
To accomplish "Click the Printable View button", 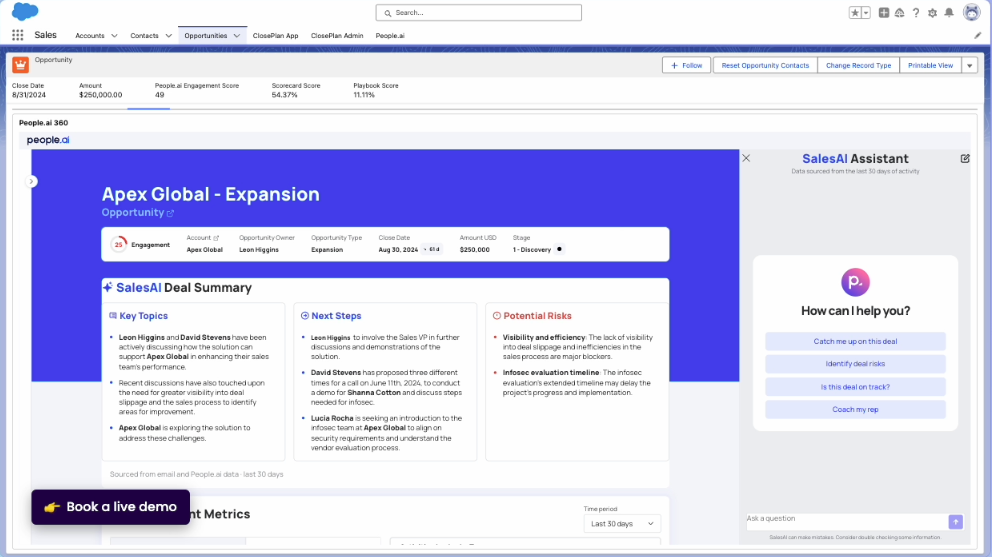I will (931, 65).
